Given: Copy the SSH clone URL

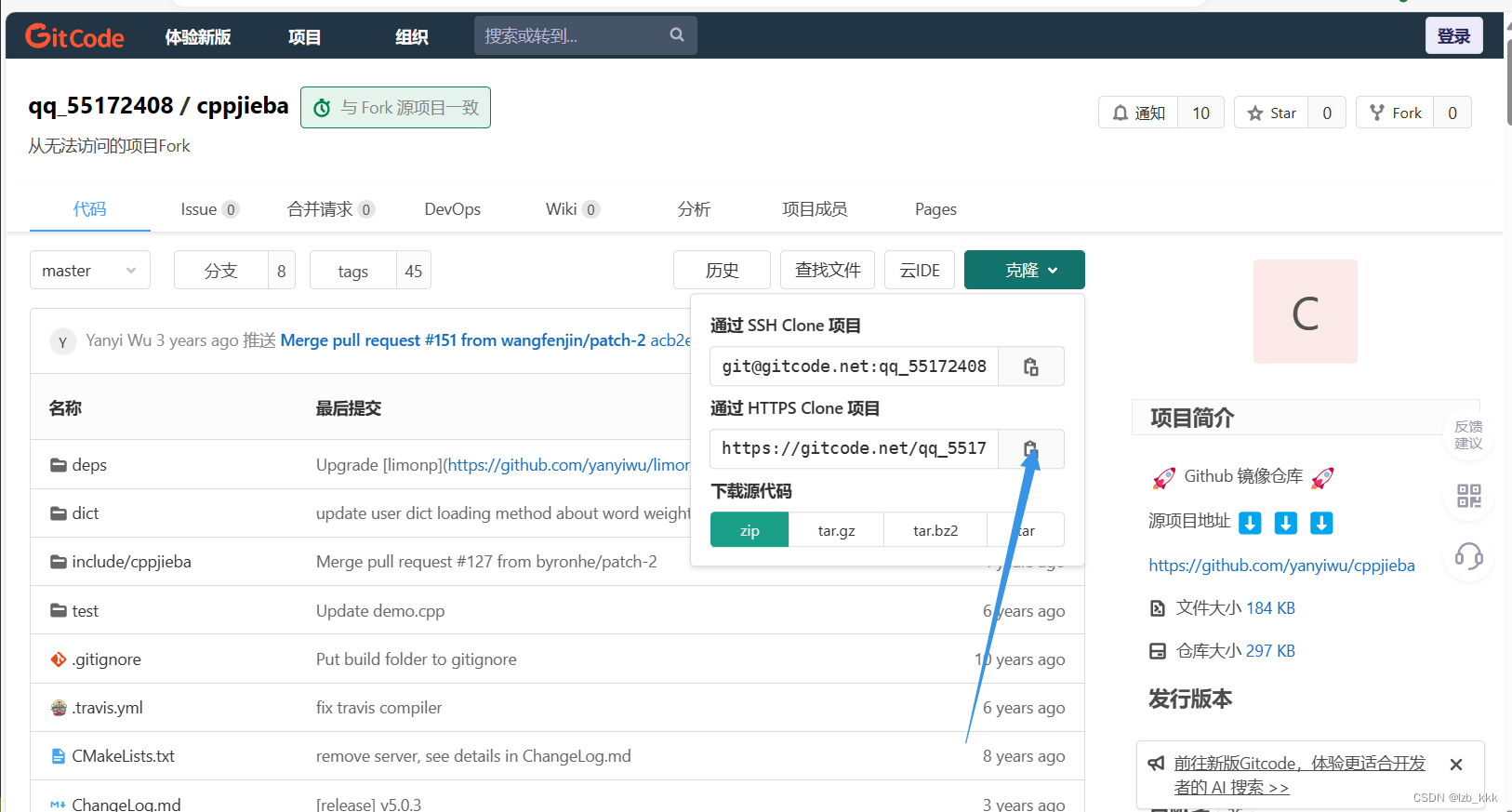Looking at the screenshot, I should tap(1030, 366).
